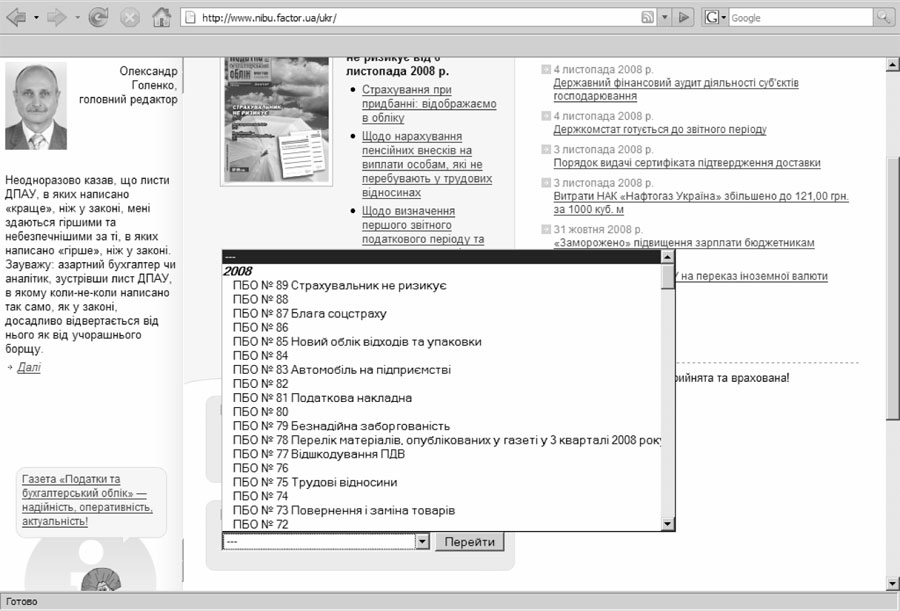Open "Держкомстат готується до звітного періоду" news link
Image resolution: width=900 pixels, height=611 pixels.
coord(659,130)
